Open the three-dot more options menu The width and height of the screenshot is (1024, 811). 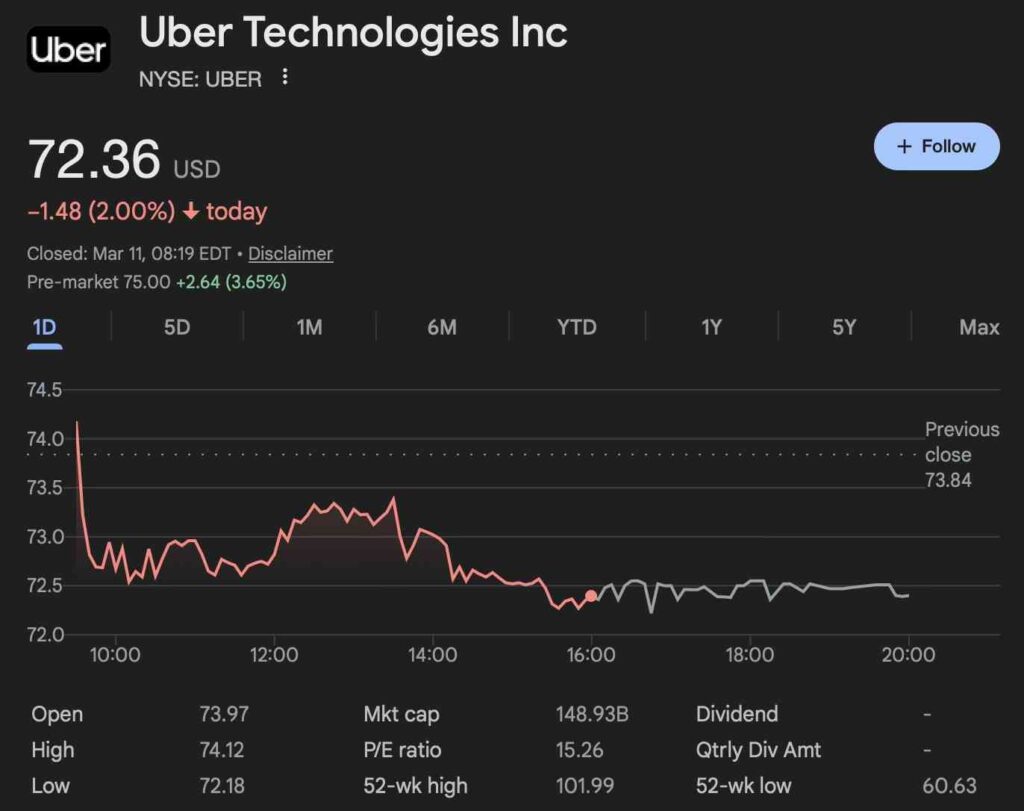pos(285,77)
